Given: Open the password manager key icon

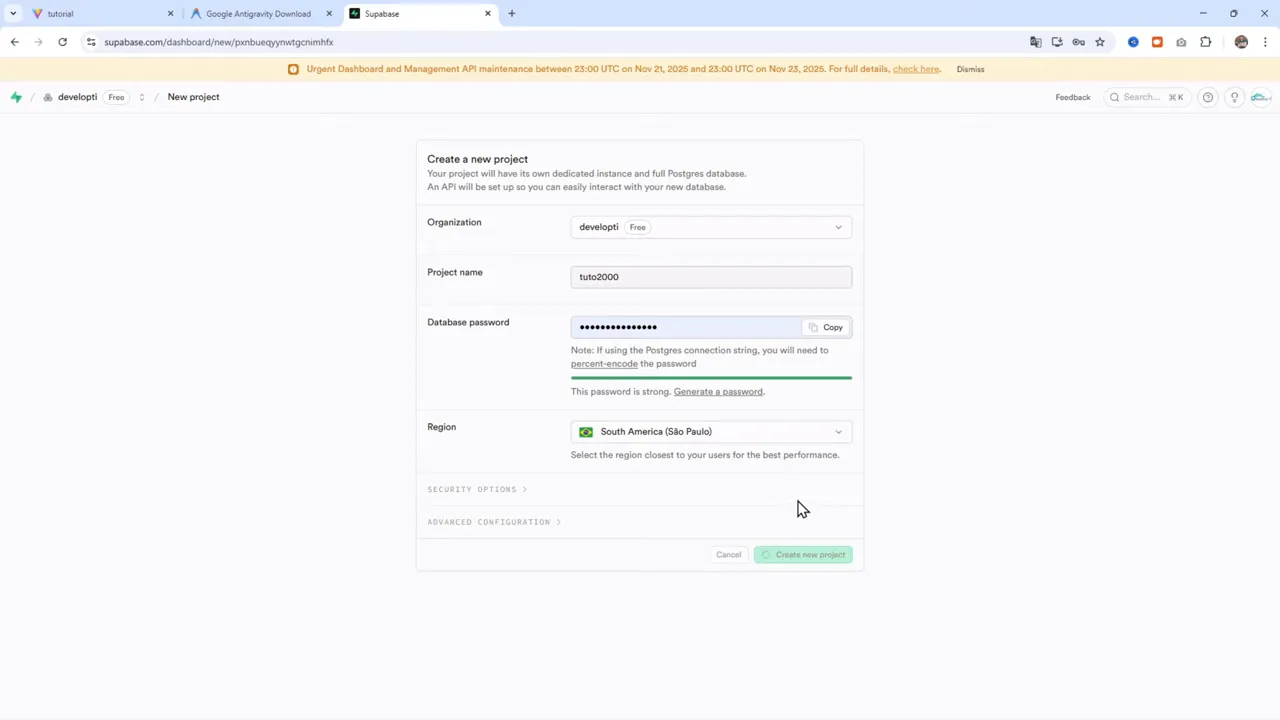Looking at the screenshot, I should point(1079,42).
